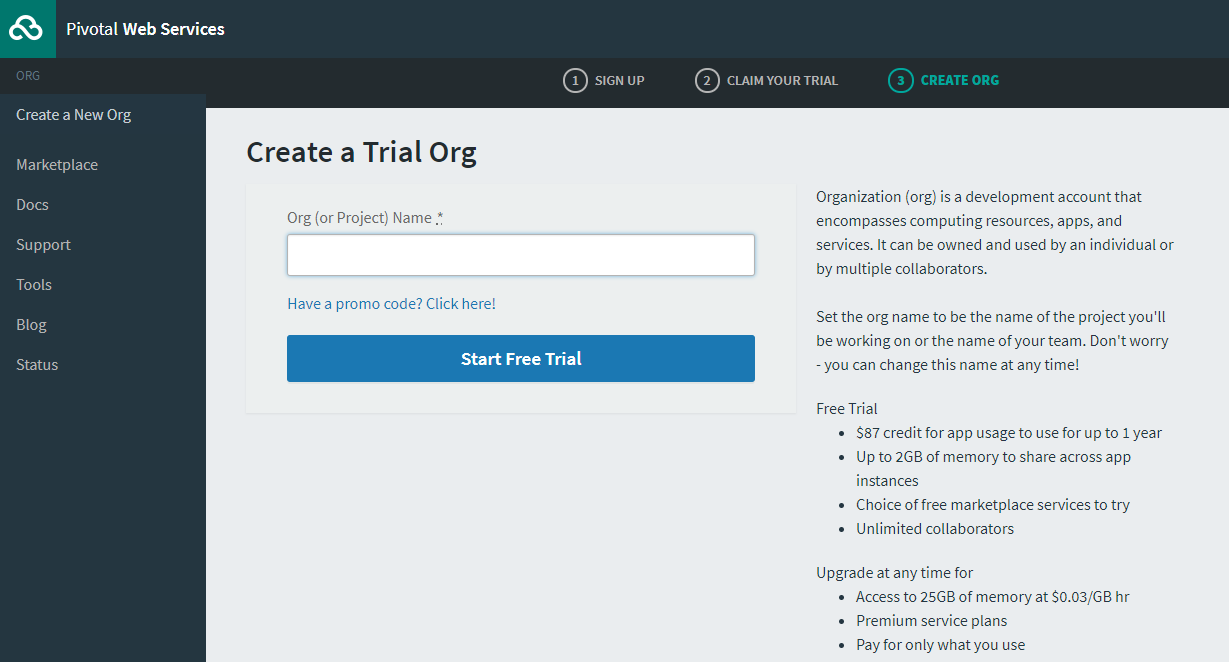
Task: Open the Support sidebar link
Action: [43, 245]
